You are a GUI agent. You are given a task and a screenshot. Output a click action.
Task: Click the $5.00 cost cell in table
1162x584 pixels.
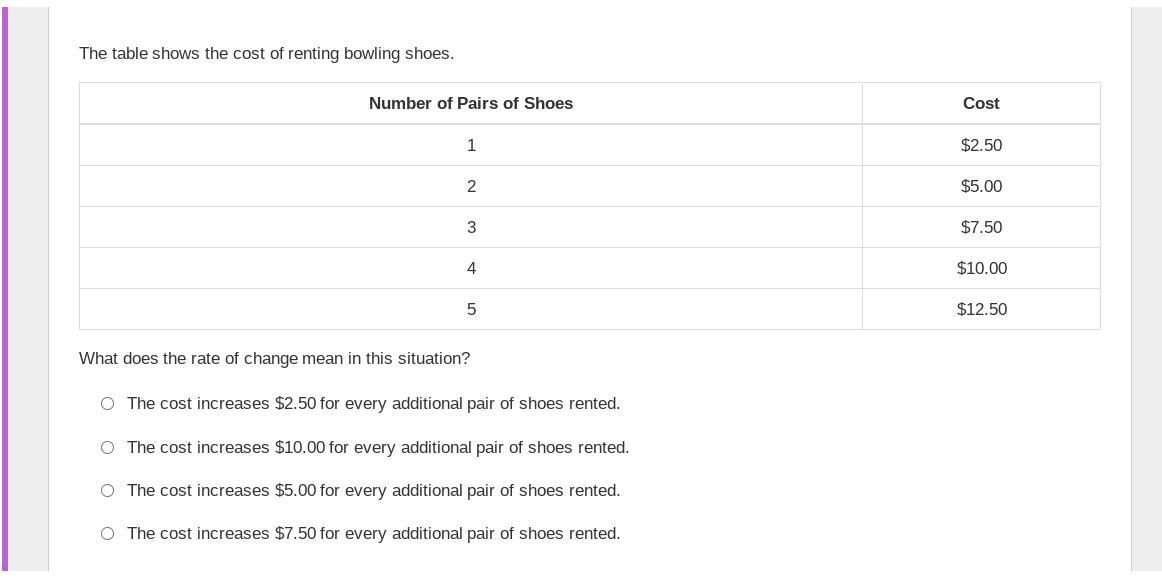pos(980,187)
